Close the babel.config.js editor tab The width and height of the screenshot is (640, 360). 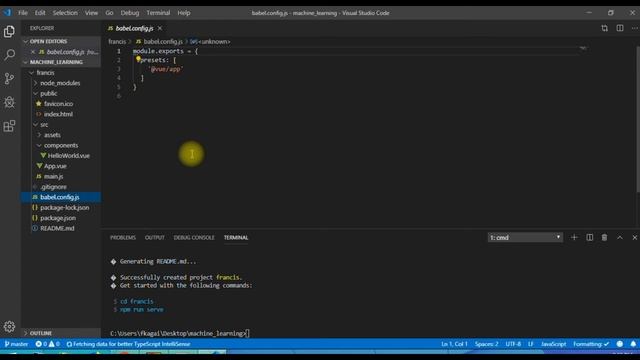[x=160, y=28]
